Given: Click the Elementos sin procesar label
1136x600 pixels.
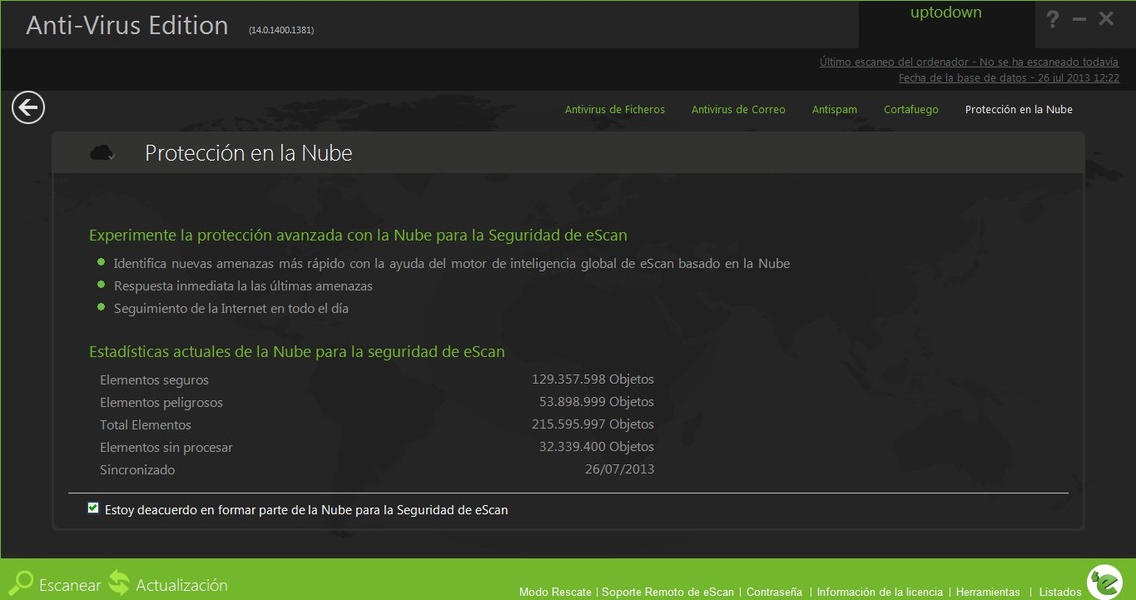Looking at the screenshot, I should [x=166, y=447].
